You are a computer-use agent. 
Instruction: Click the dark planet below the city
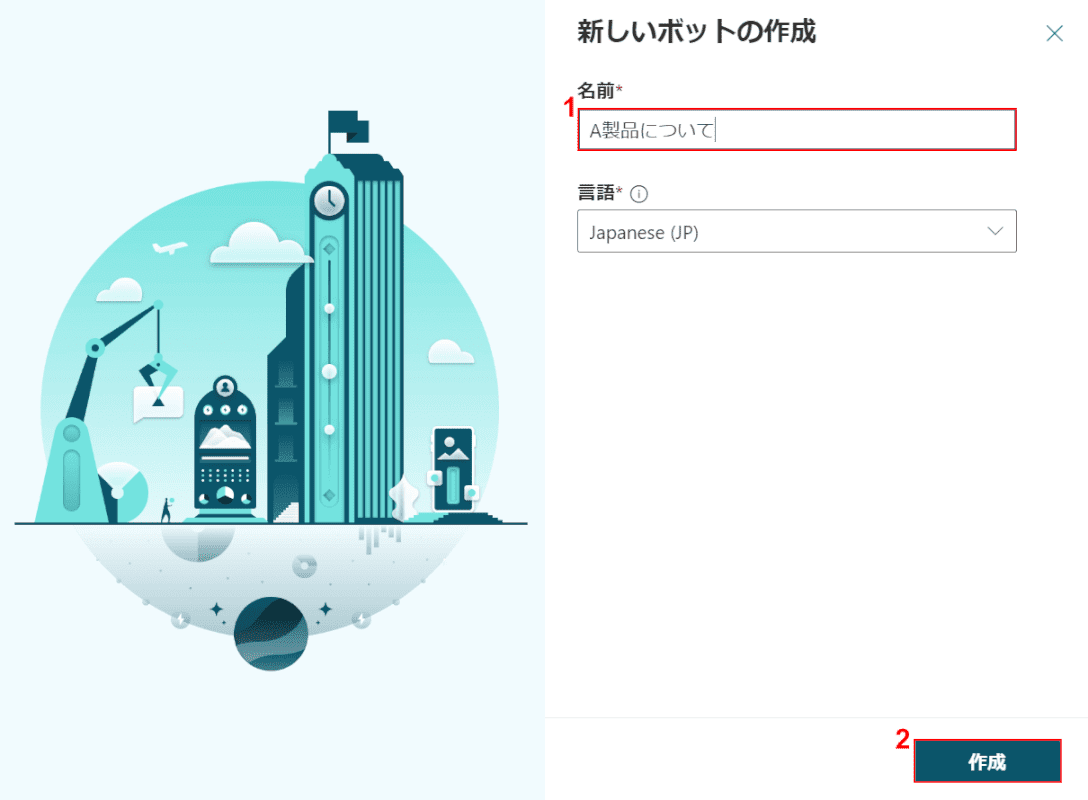pyautogui.click(x=271, y=633)
